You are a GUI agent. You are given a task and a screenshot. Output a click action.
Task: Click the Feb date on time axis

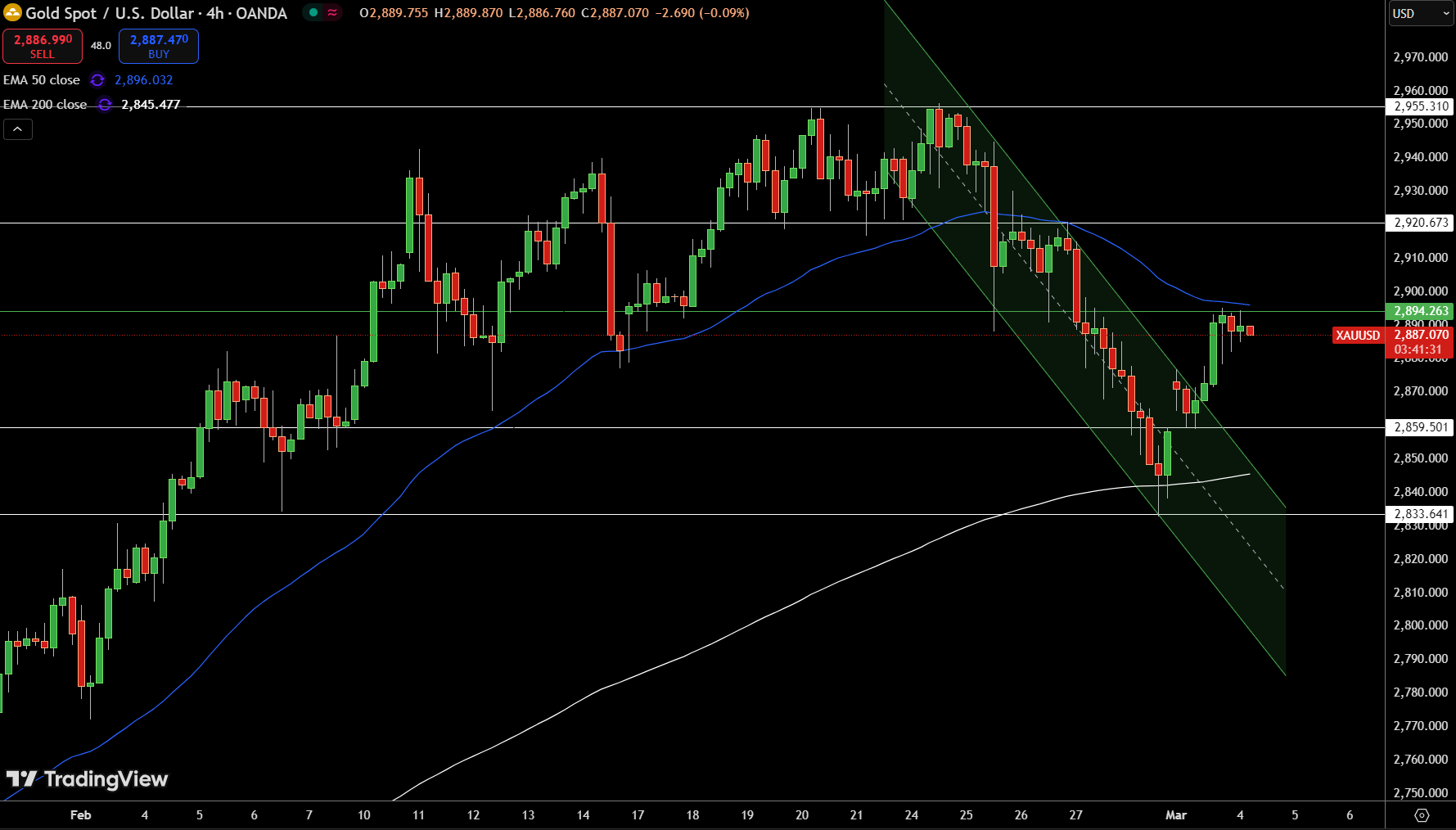click(81, 815)
